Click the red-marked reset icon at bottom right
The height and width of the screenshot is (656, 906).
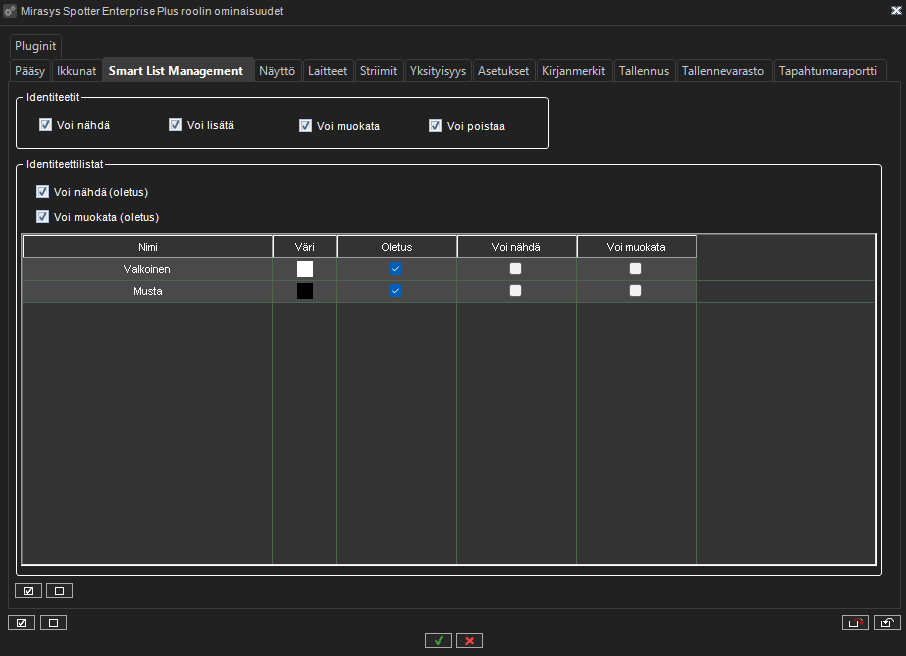point(855,623)
